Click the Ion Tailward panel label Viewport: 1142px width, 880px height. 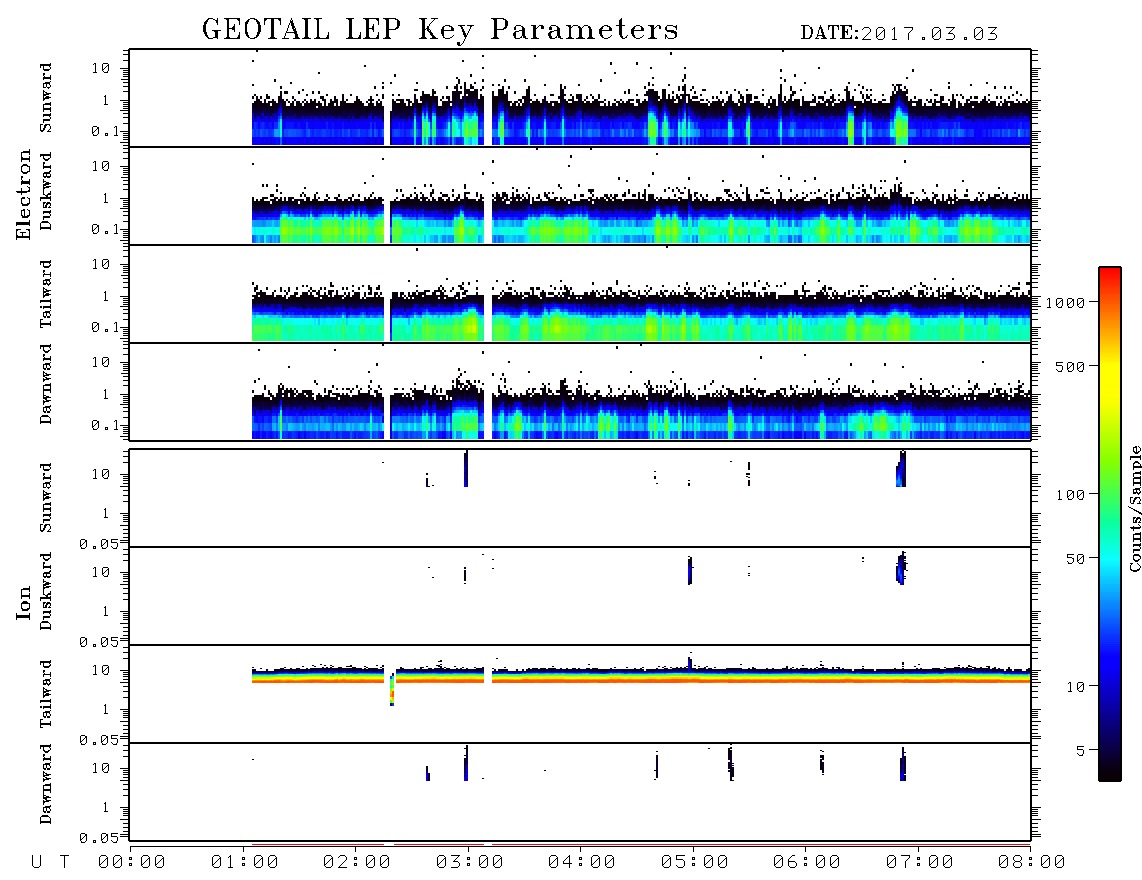pyautogui.click(x=46, y=694)
